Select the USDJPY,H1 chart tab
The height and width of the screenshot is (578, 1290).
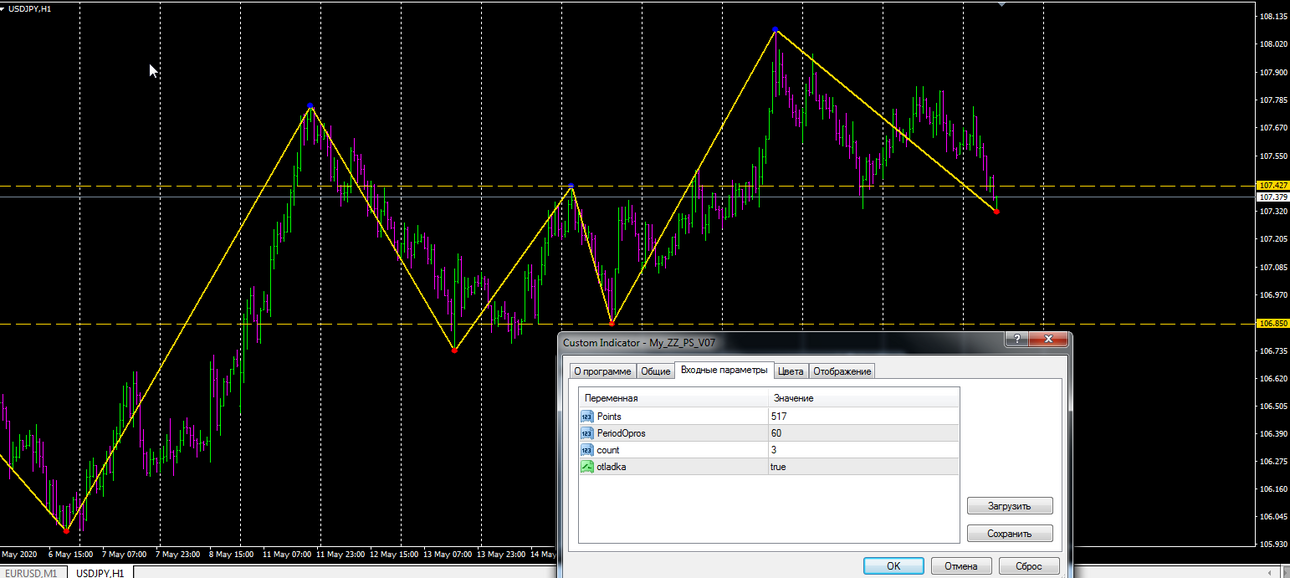click(x=100, y=572)
